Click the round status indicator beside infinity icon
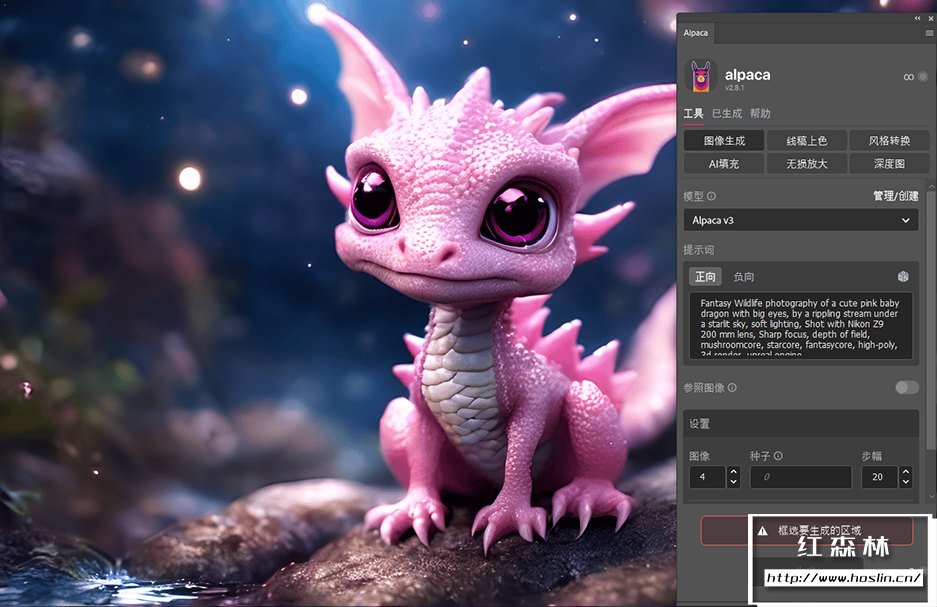This screenshot has width=937, height=607. [923, 76]
